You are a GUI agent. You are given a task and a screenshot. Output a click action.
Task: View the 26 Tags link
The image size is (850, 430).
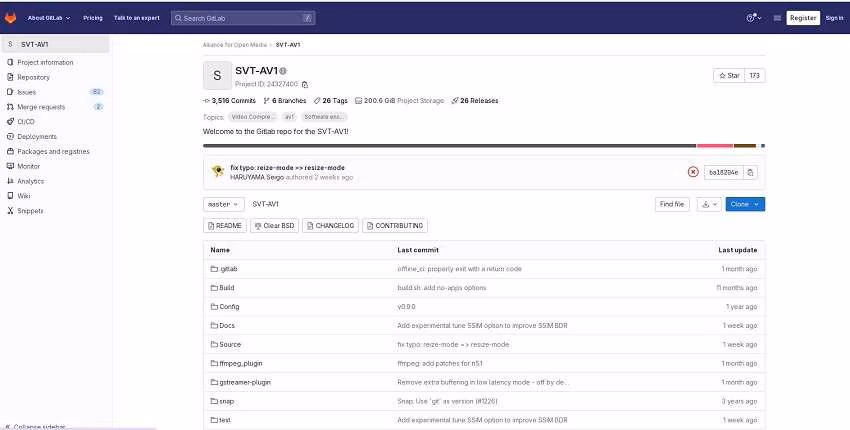coord(331,101)
